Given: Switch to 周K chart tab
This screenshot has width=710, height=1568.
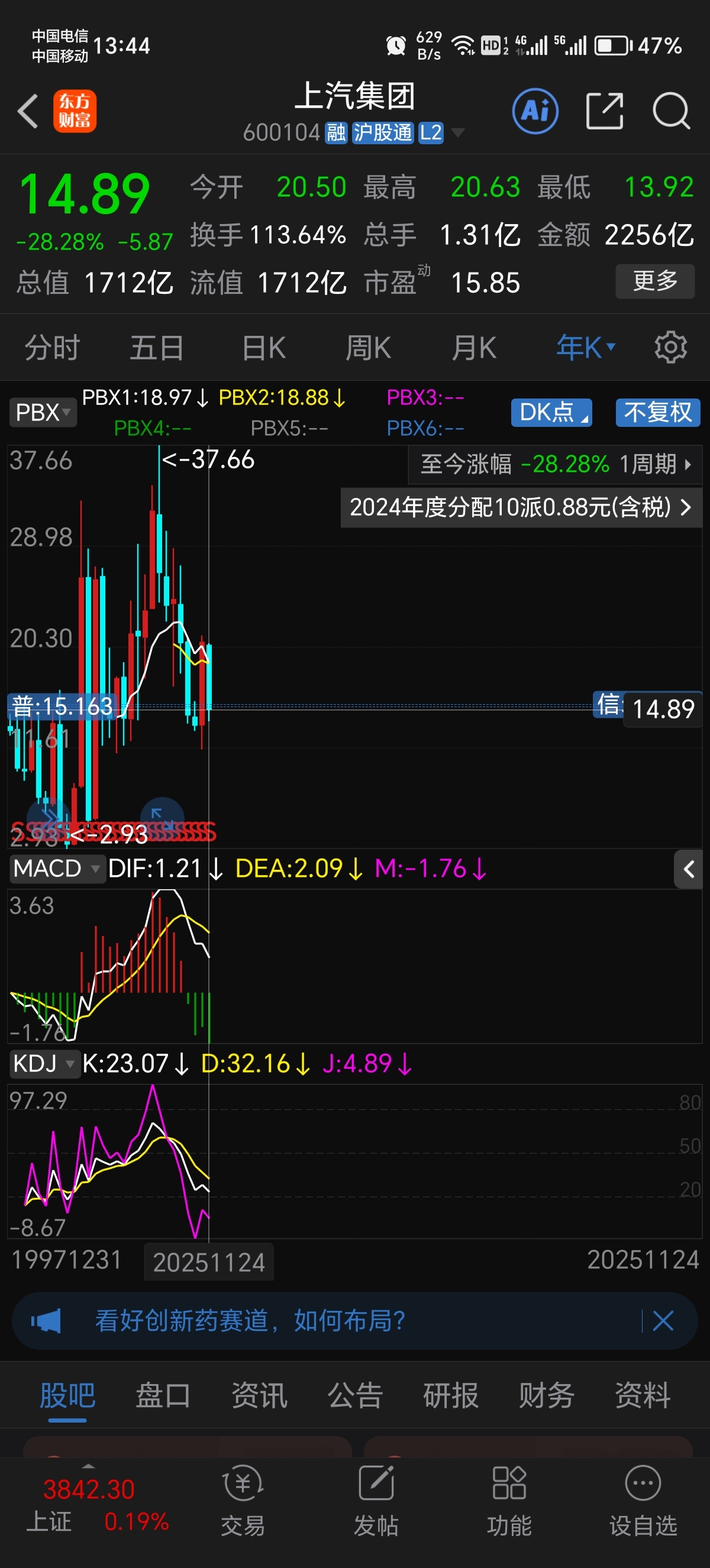Looking at the screenshot, I should (x=369, y=348).
